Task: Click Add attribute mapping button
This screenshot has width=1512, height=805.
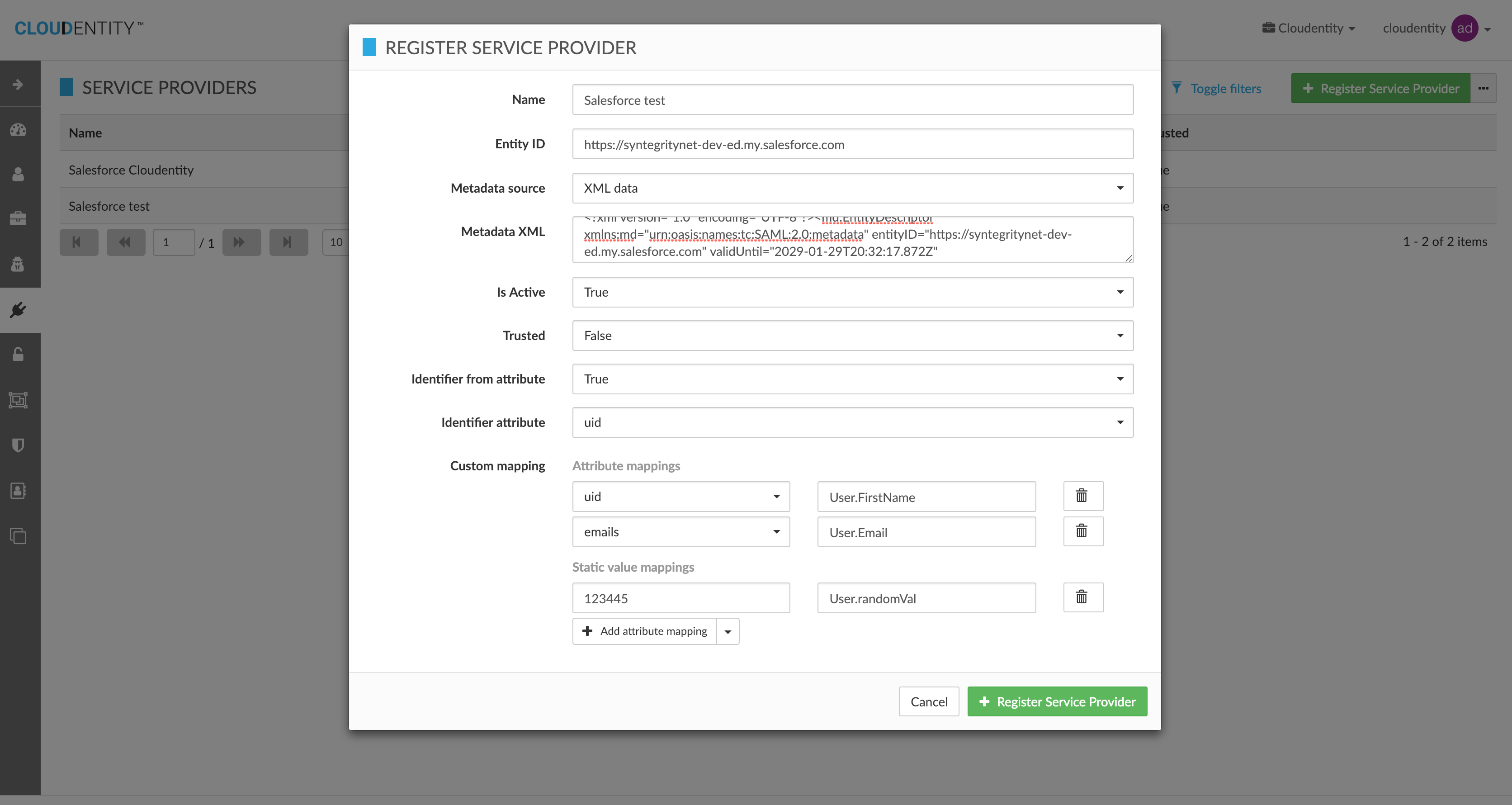Action: pyautogui.click(x=644, y=631)
